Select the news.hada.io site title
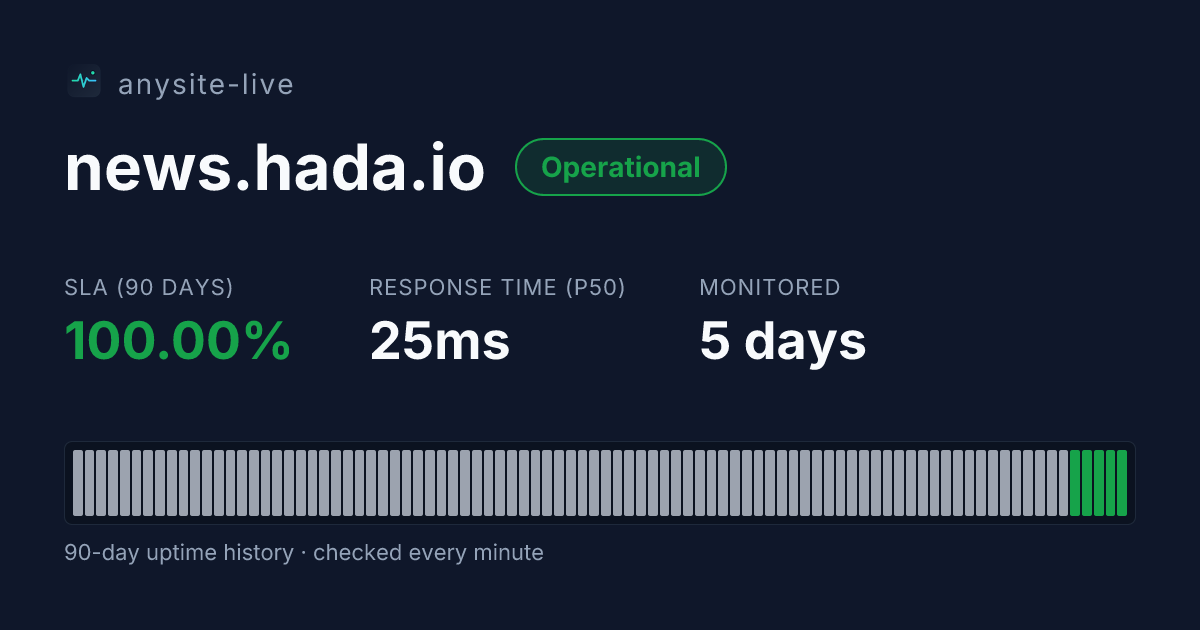 pyautogui.click(x=275, y=168)
